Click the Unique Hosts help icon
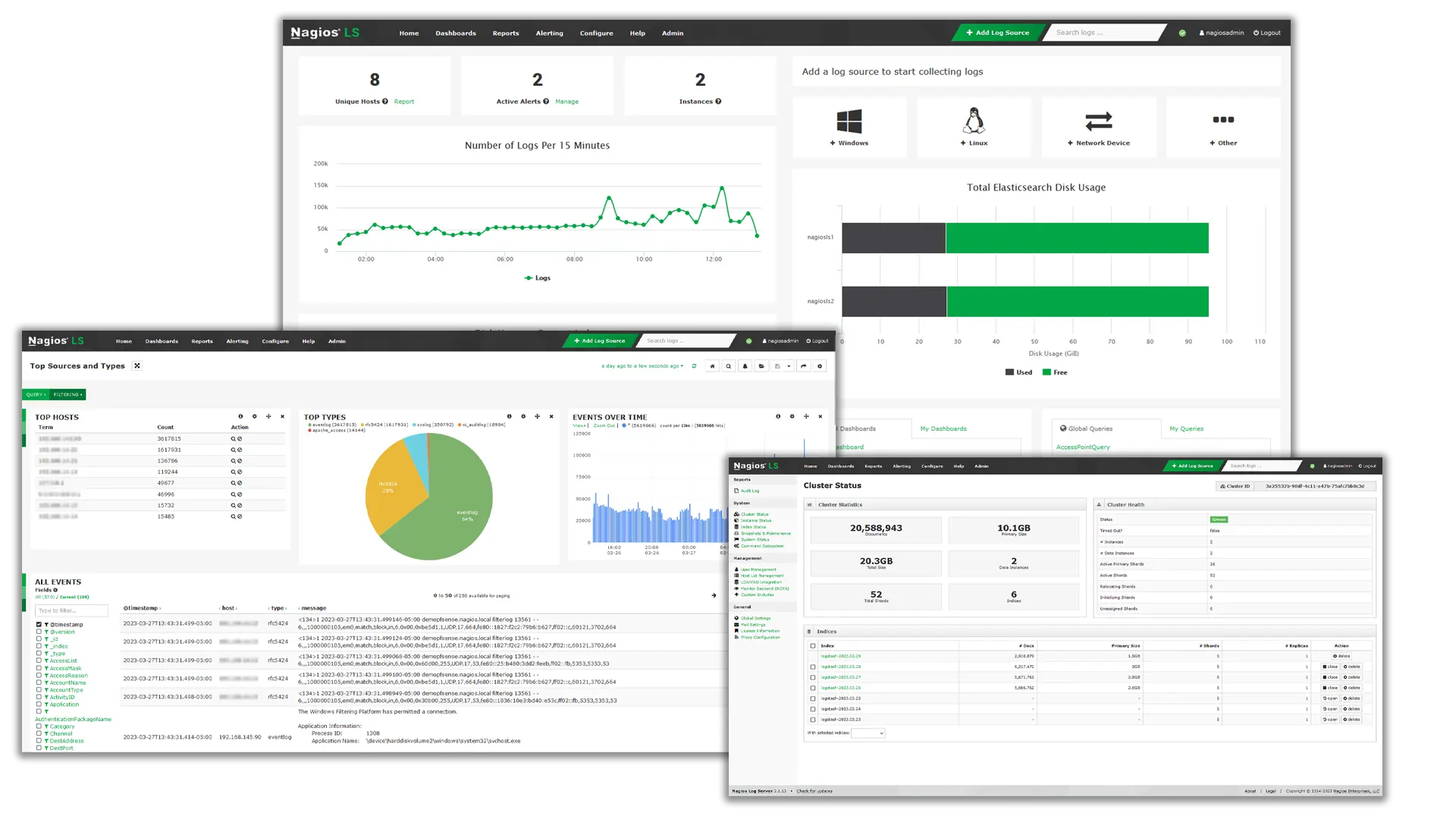The width and height of the screenshot is (1456, 819). click(x=385, y=102)
